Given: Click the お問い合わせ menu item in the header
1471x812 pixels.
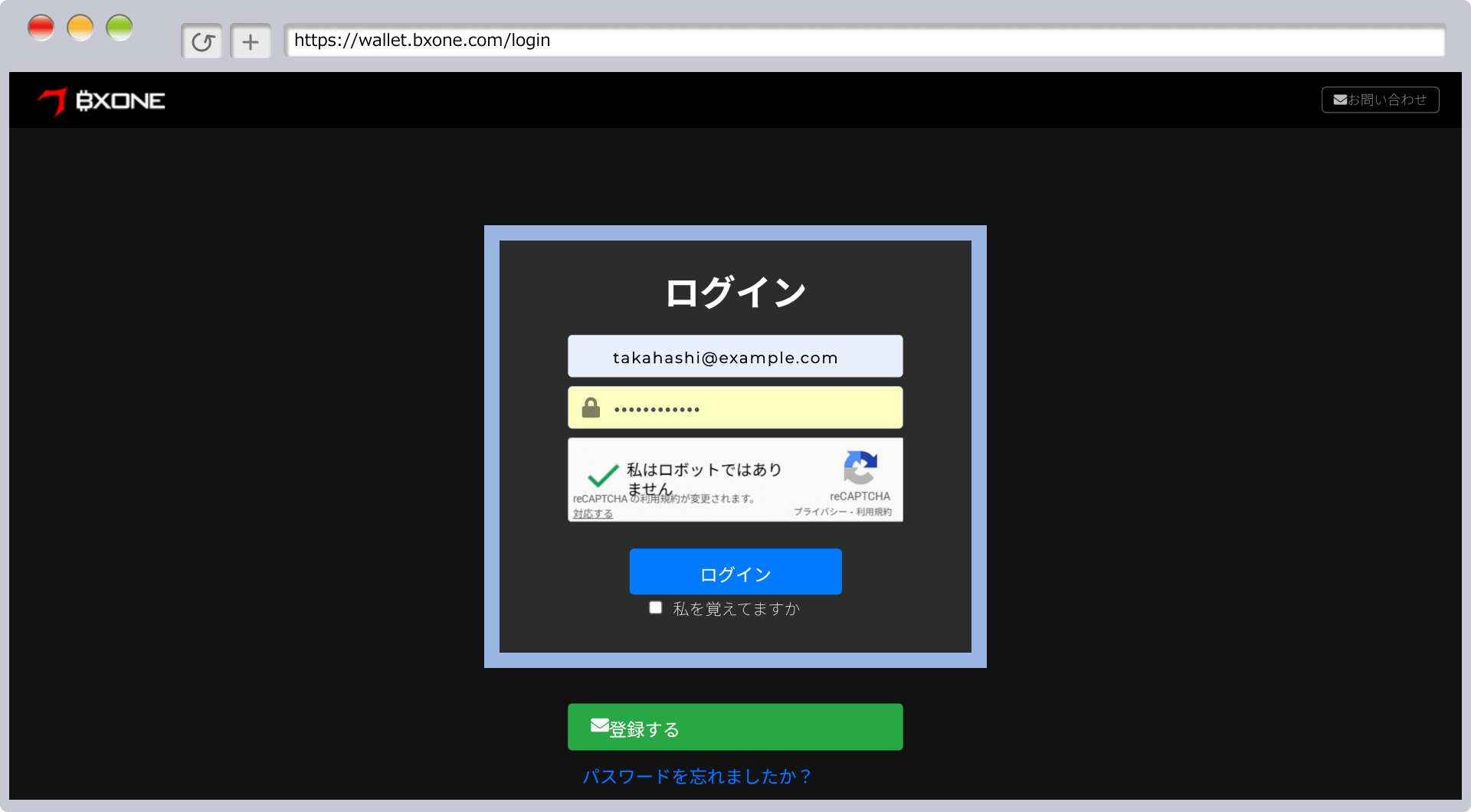Looking at the screenshot, I should 1379,100.
